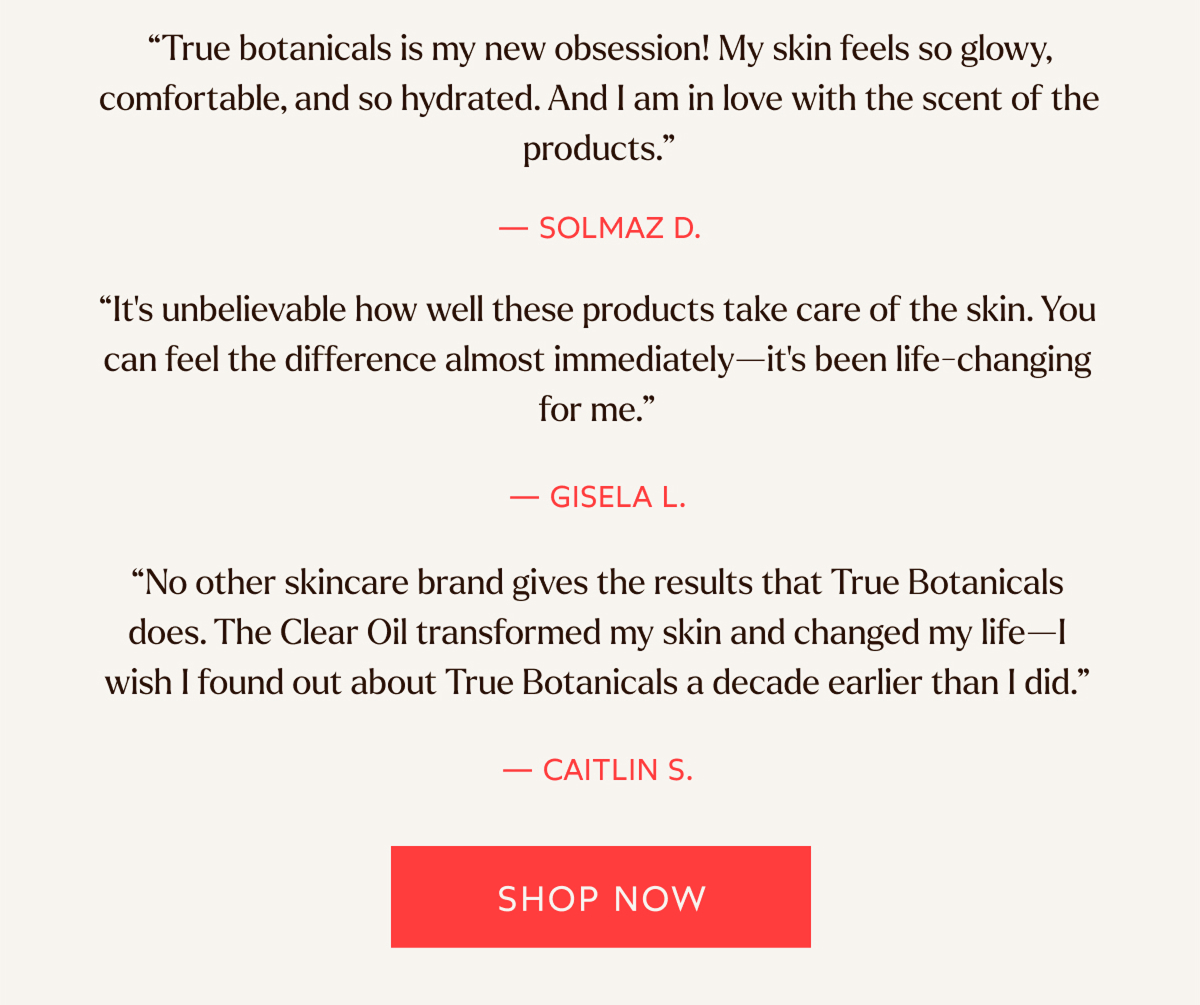Select the SOLMAZ D. reviewer name

pos(620,227)
